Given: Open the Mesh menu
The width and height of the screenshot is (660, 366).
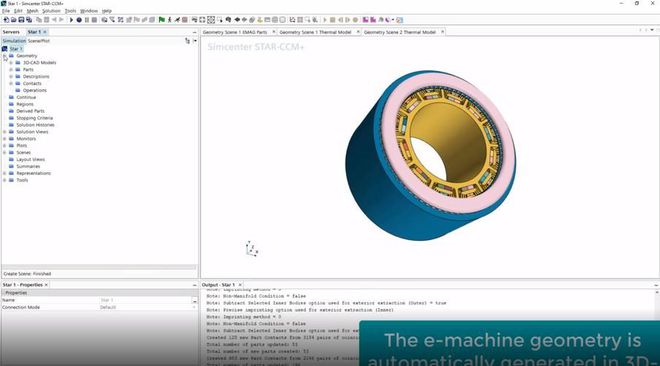Looking at the screenshot, I should [32, 11].
